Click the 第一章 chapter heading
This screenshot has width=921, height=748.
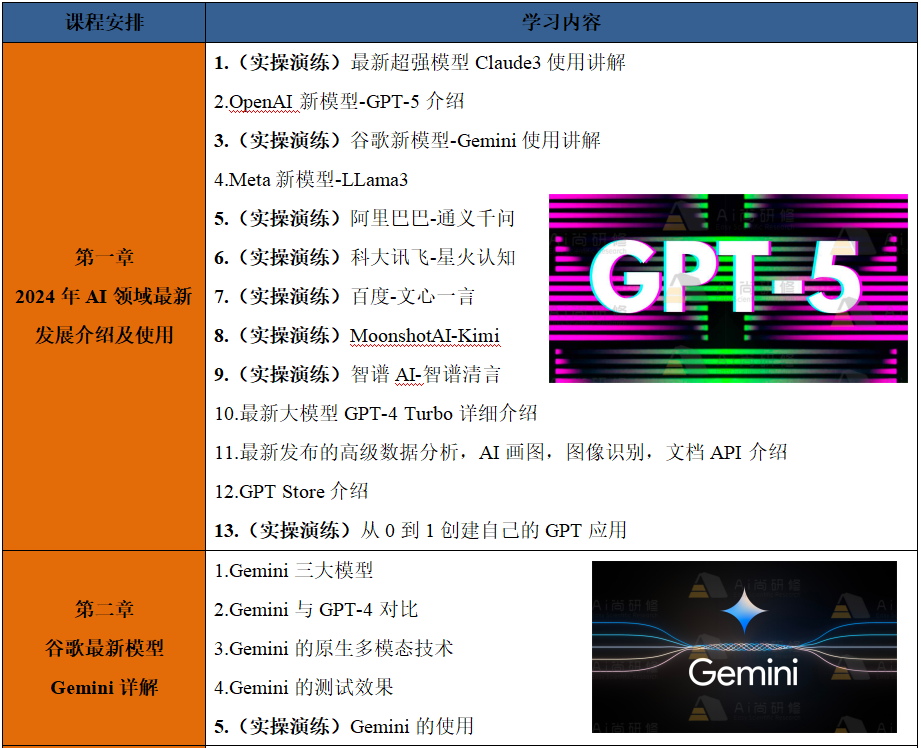[x=104, y=257]
